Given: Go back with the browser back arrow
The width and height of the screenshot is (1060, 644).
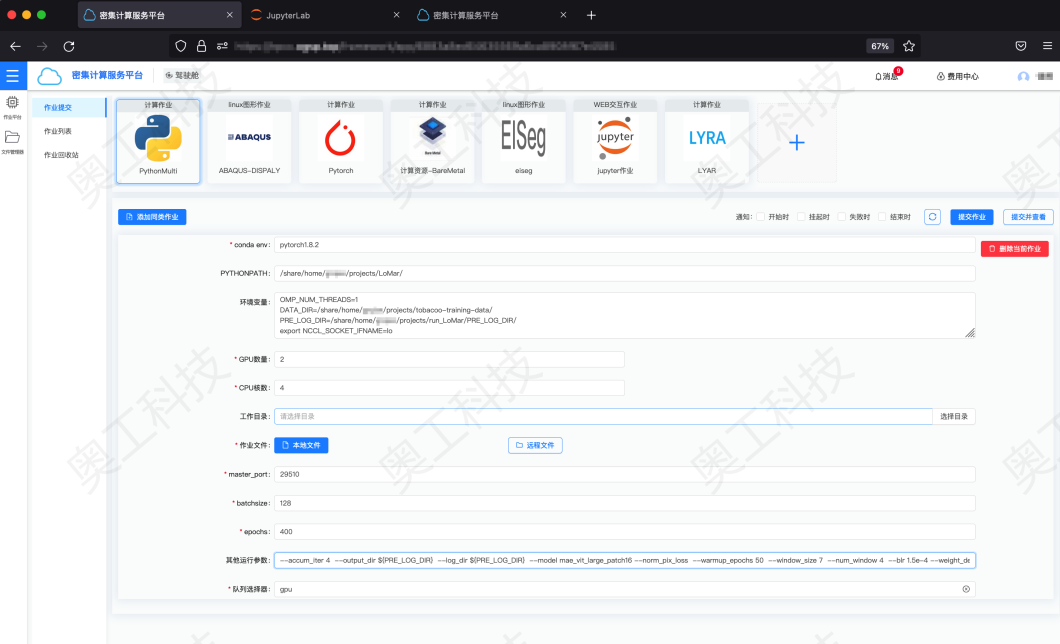Looking at the screenshot, I should point(16,46).
